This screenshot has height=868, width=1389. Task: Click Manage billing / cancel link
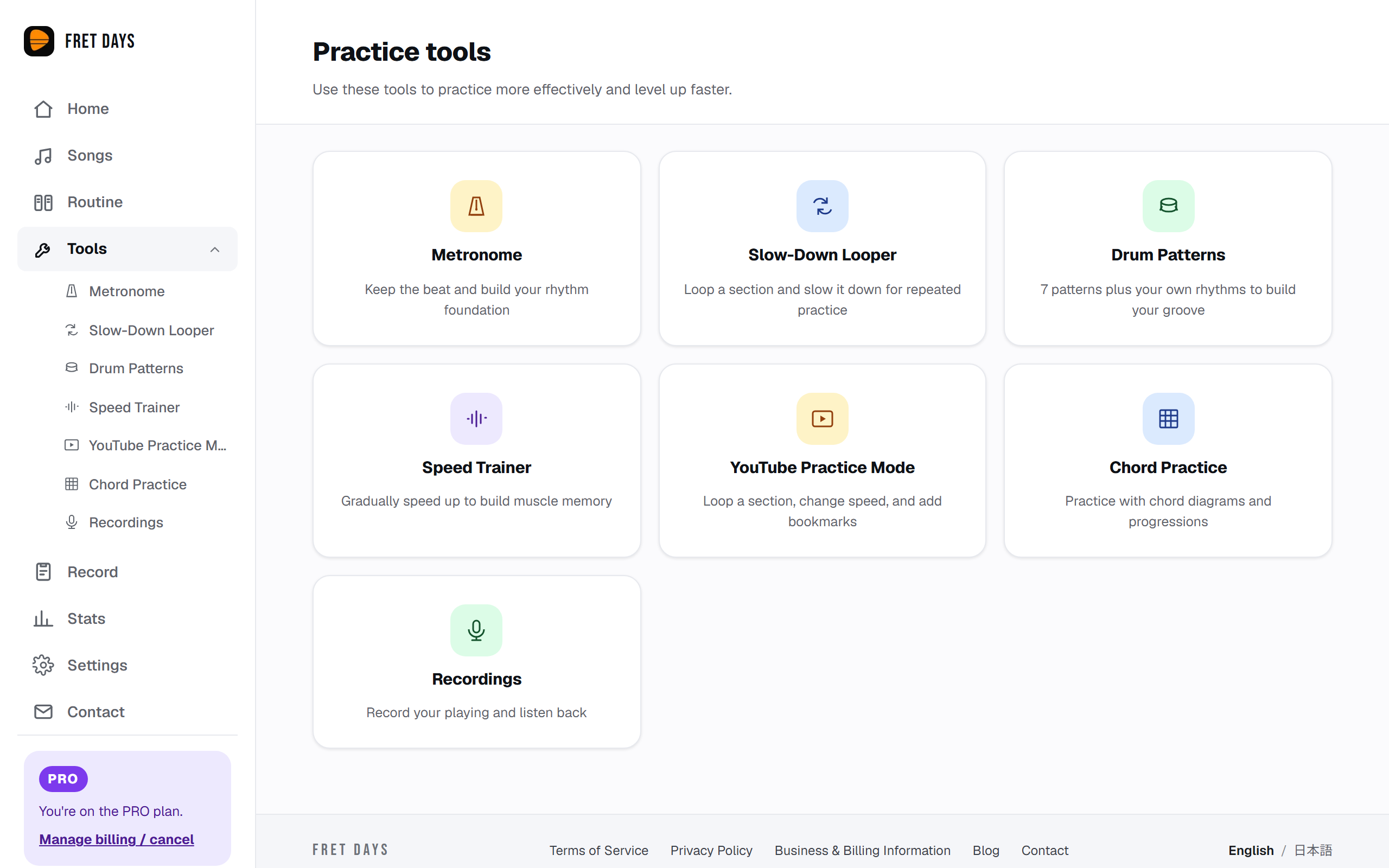tap(117, 839)
